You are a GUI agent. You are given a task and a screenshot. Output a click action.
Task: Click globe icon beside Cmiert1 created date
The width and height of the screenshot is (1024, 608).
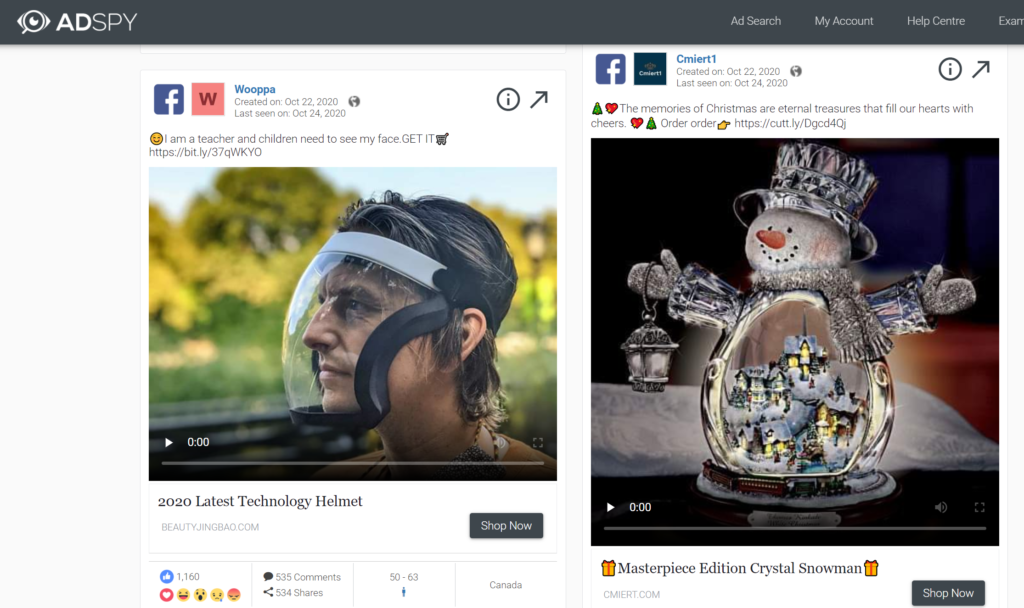[795, 71]
